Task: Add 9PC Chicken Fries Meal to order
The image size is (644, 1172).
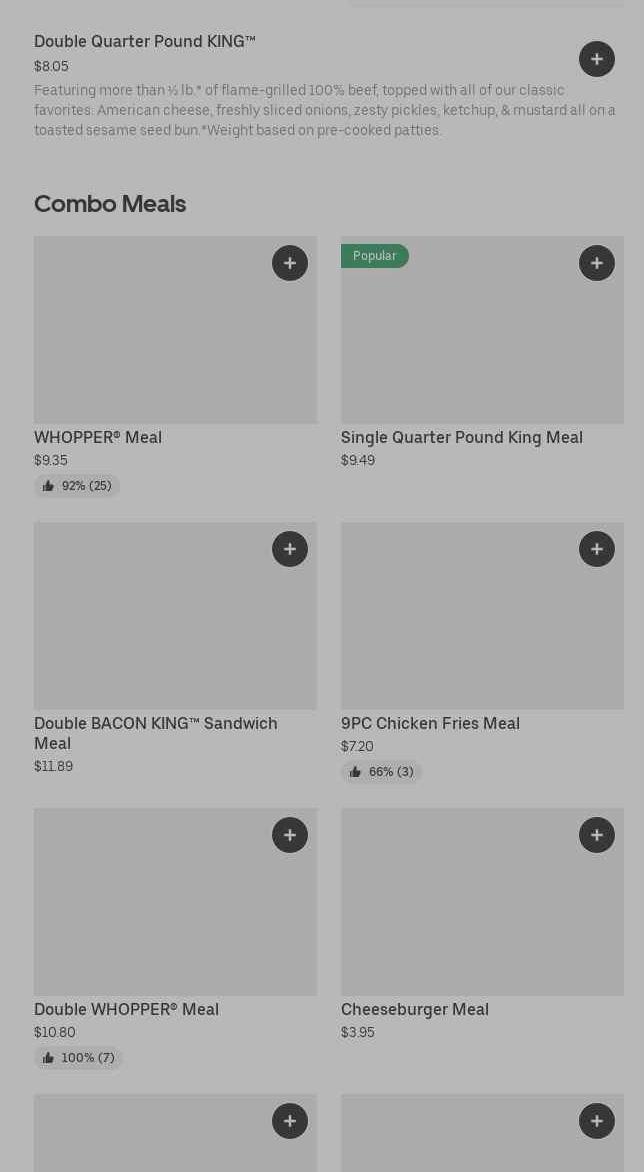Action: coord(597,549)
